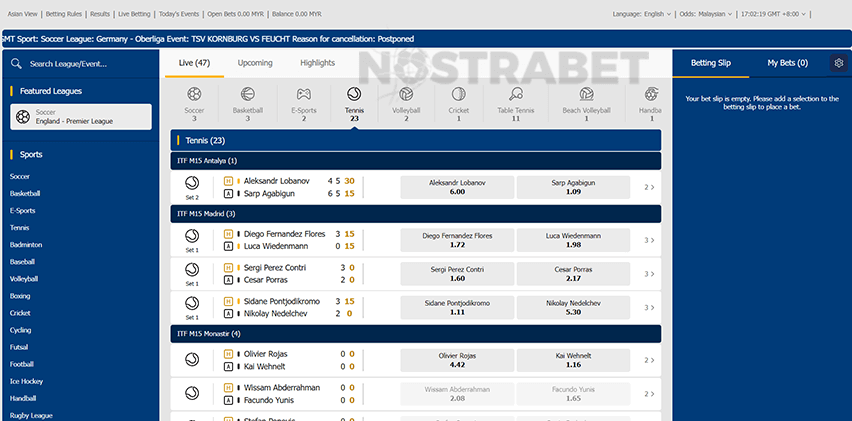This screenshot has height=421, width=852.
Task: Select Badminton in the Sports sidebar
Action: (x=26, y=245)
